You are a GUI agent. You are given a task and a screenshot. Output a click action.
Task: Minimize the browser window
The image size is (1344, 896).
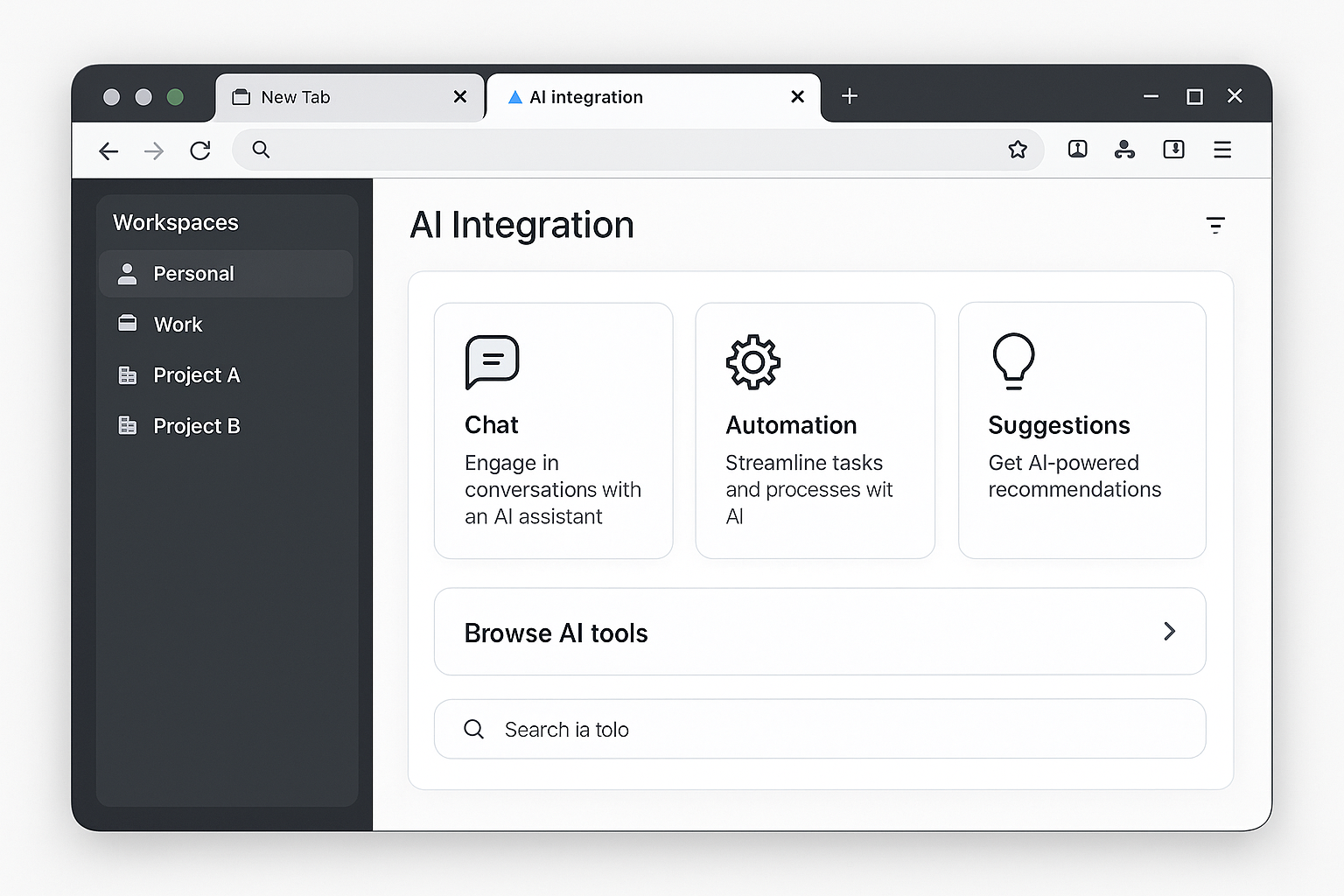1151,96
